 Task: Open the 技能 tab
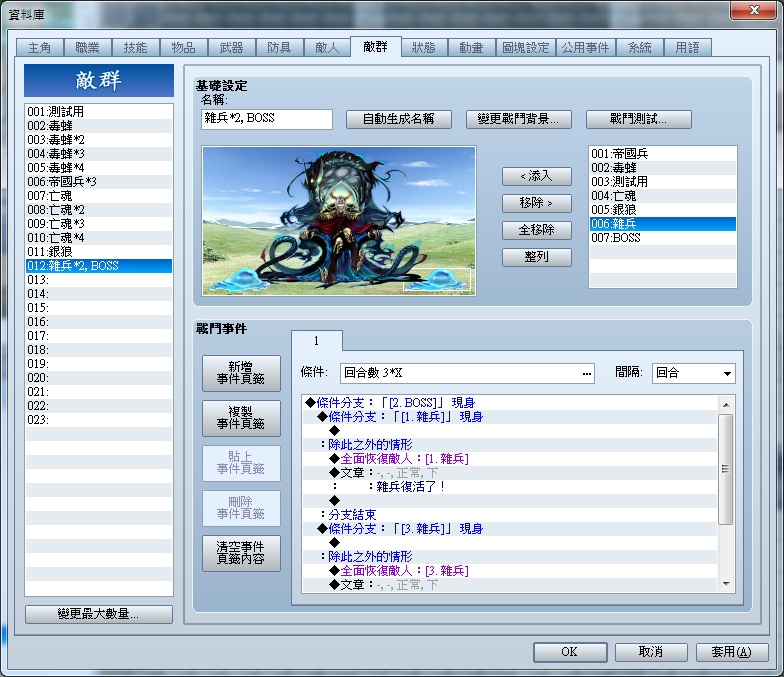136,48
